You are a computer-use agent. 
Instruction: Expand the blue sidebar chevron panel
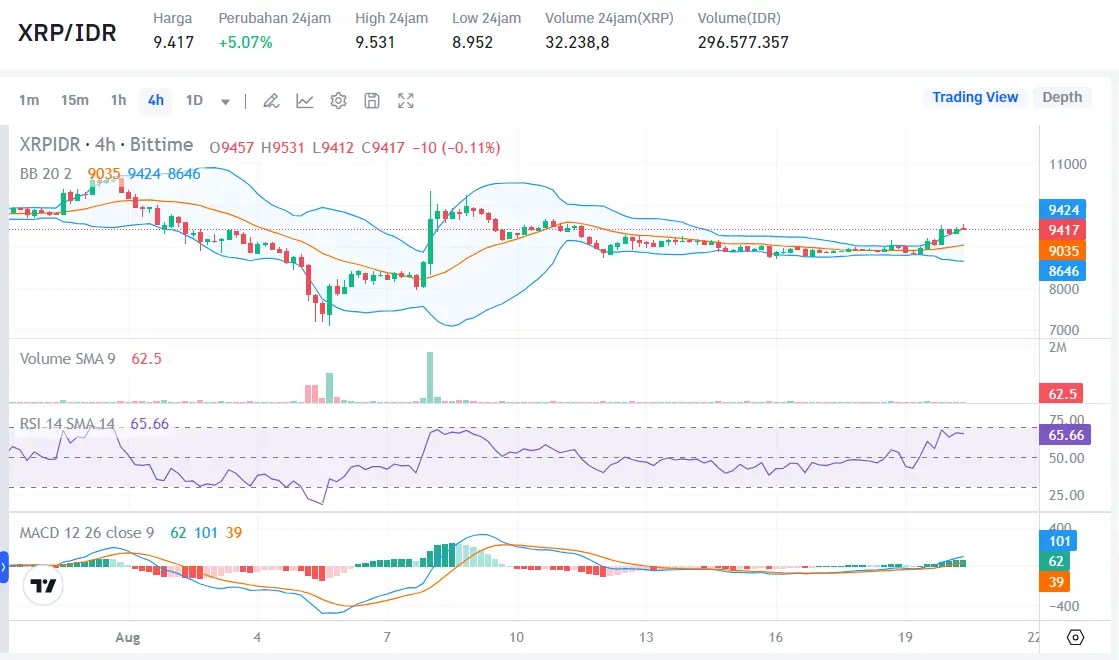4,567
